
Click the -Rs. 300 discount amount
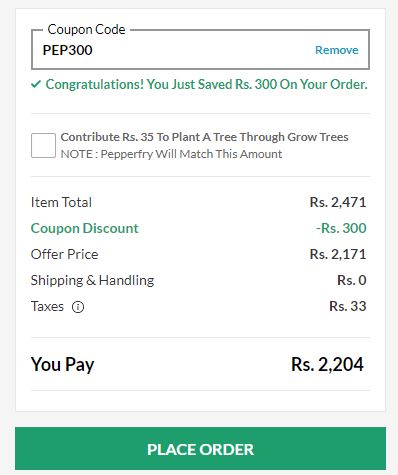[x=341, y=228]
